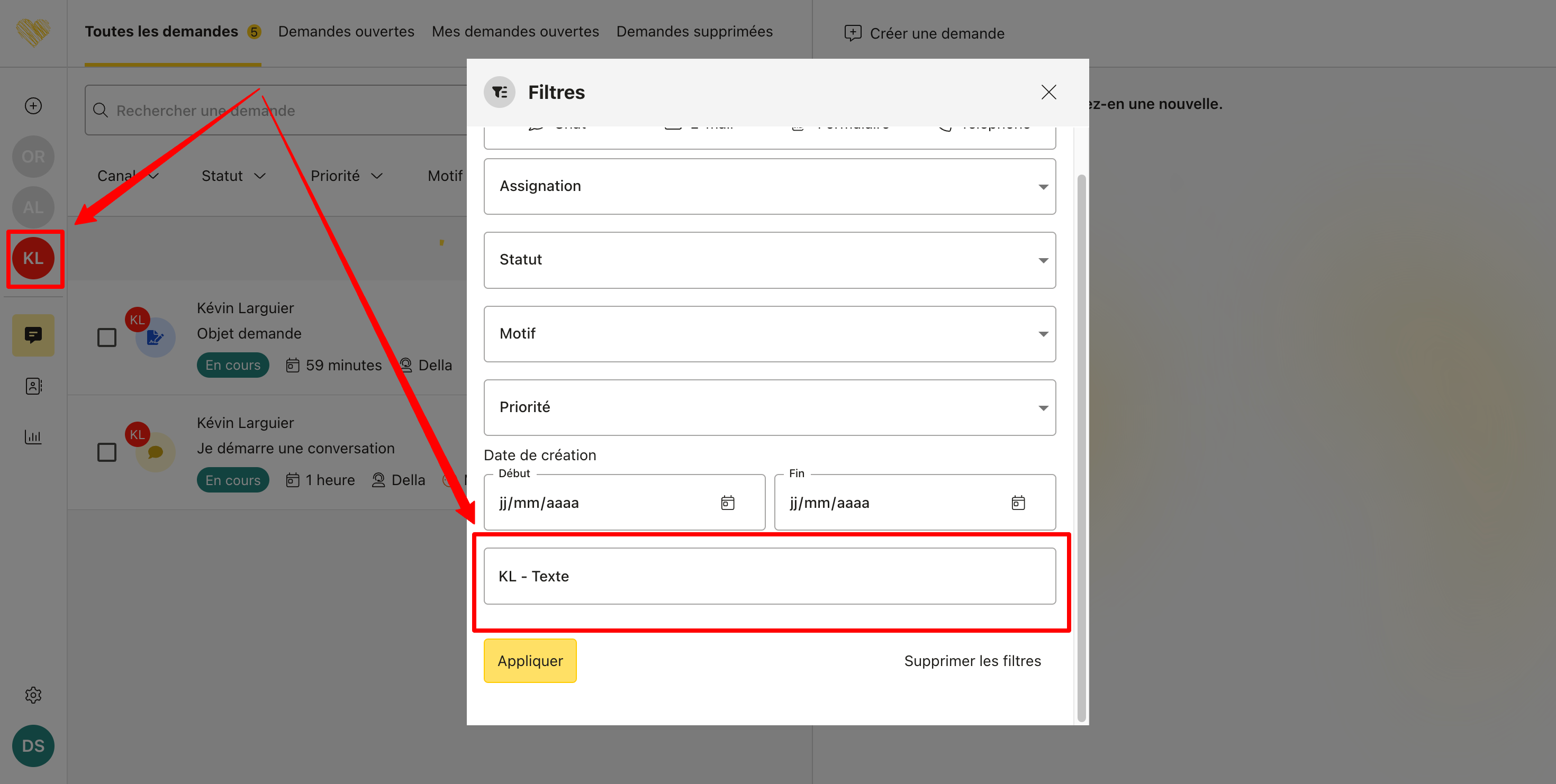Check the Je démarre une conversation checkbox
Screen dimensions: 1556x784
(107, 452)
